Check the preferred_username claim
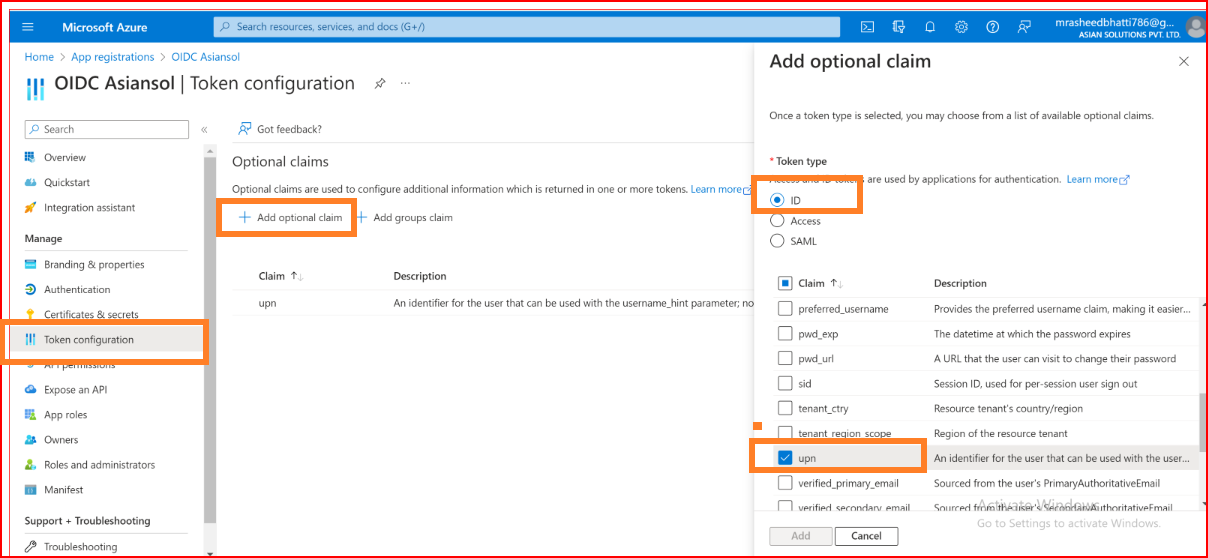Image resolution: width=1208 pixels, height=558 pixels. tap(785, 309)
